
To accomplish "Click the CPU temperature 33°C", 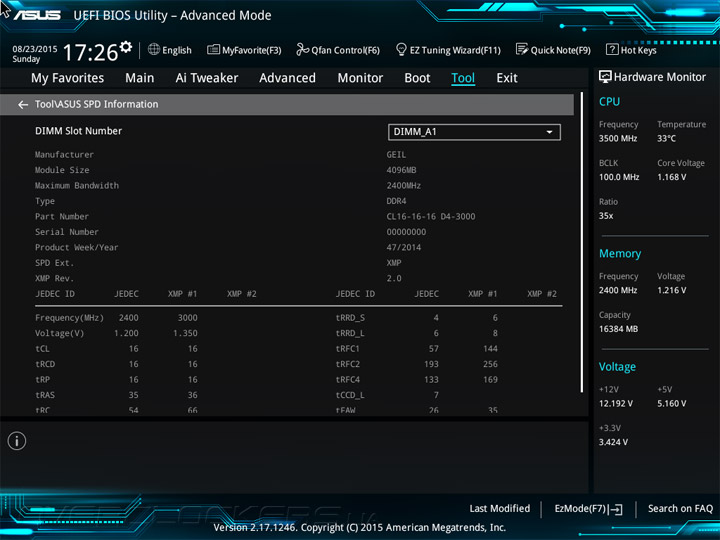I will click(666, 139).
